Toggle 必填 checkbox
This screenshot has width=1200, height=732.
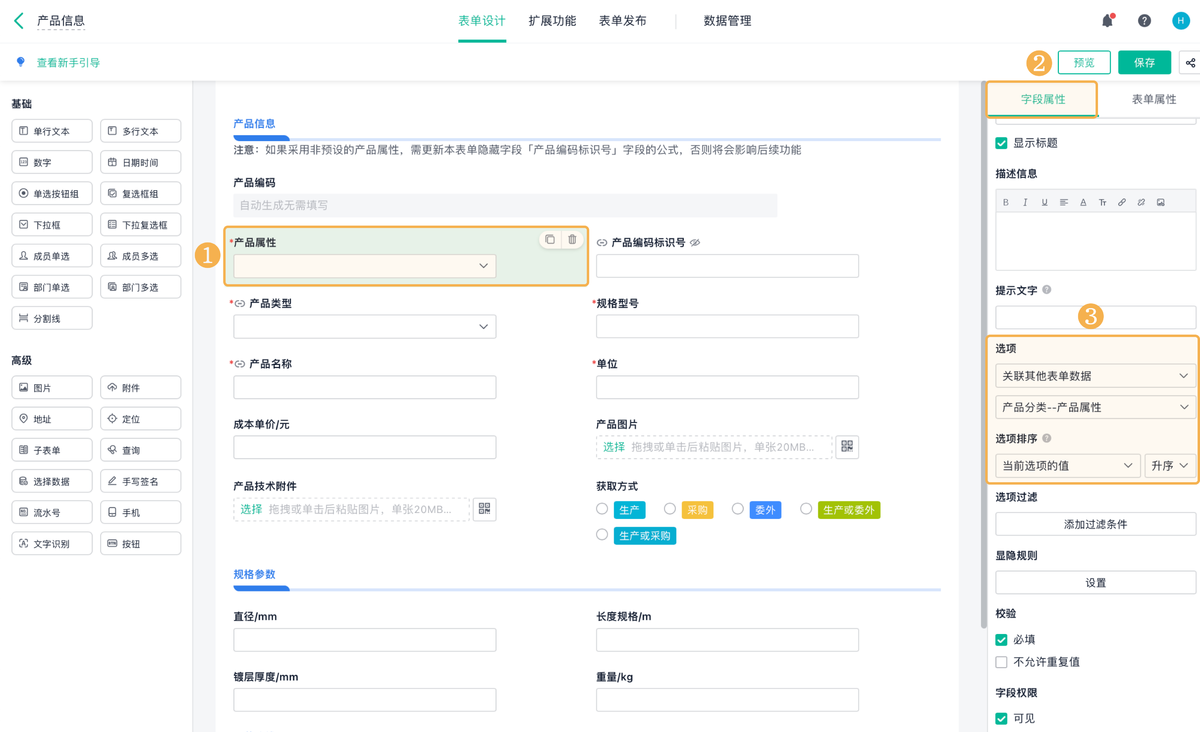tap(1001, 639)
